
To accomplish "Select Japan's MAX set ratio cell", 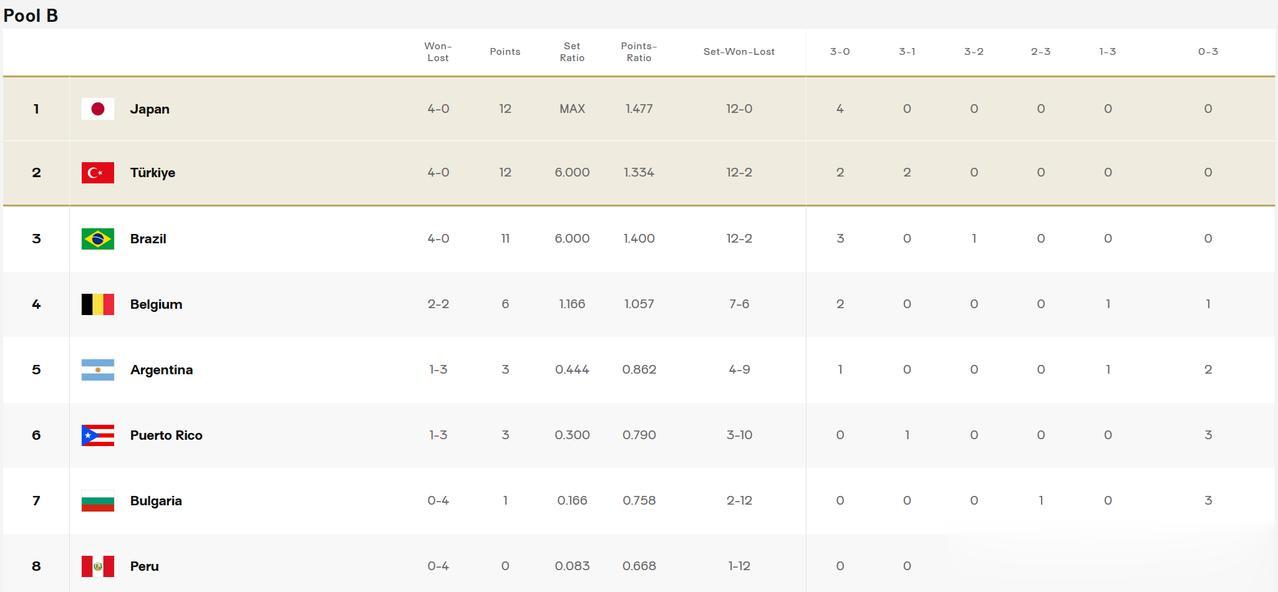I will tap(572, 109).
